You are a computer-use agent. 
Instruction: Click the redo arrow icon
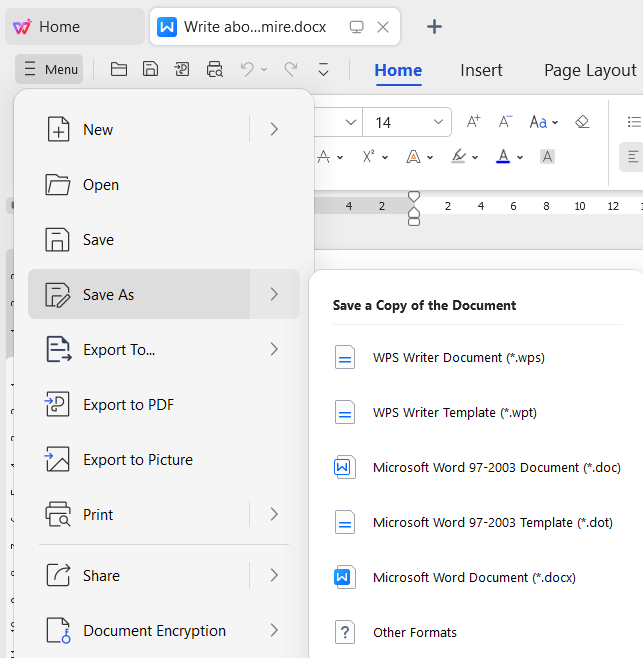[290, 69]
